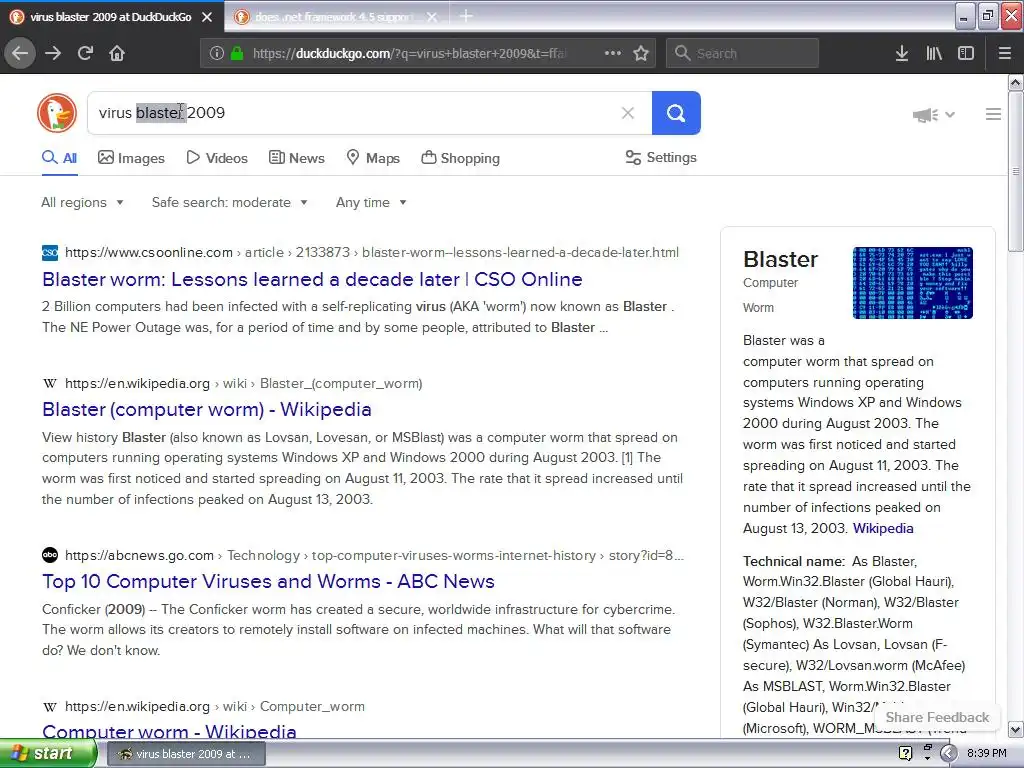Toggle the sidebars icon
Screen dimensions: 1024x768
[966, 53]
